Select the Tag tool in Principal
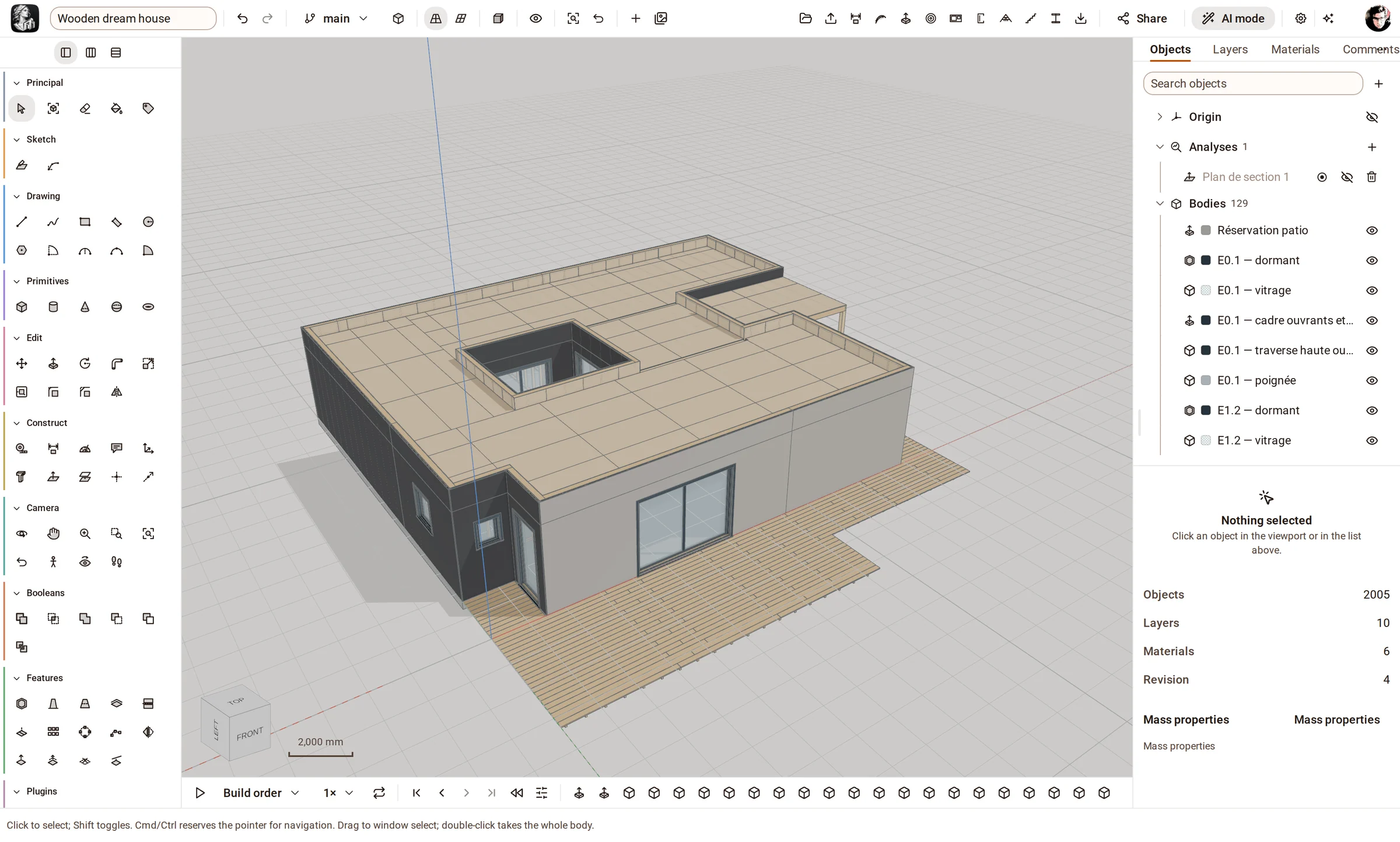The width and height of the screenshot is (1400, 842). pos(148,109)
